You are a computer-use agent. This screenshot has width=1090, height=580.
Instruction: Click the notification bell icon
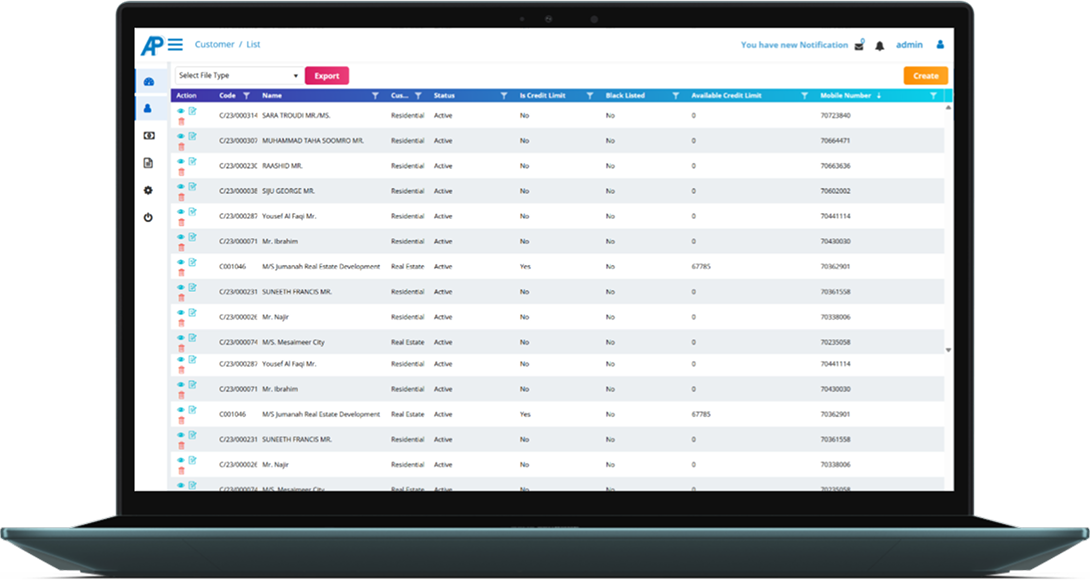click(x=880, y=46)
